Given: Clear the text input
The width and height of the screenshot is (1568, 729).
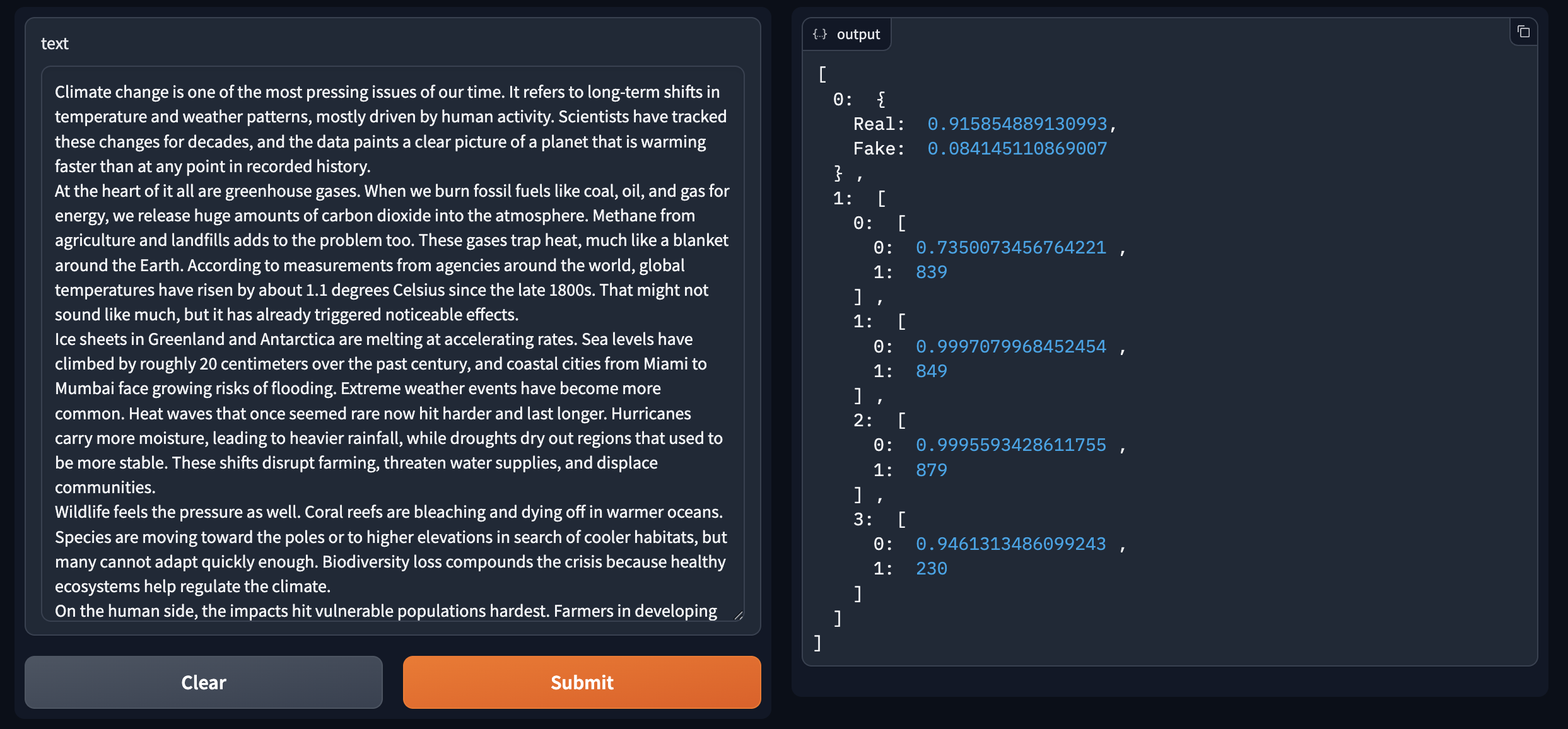Looking at the screenshot, I should pos(203,682).
